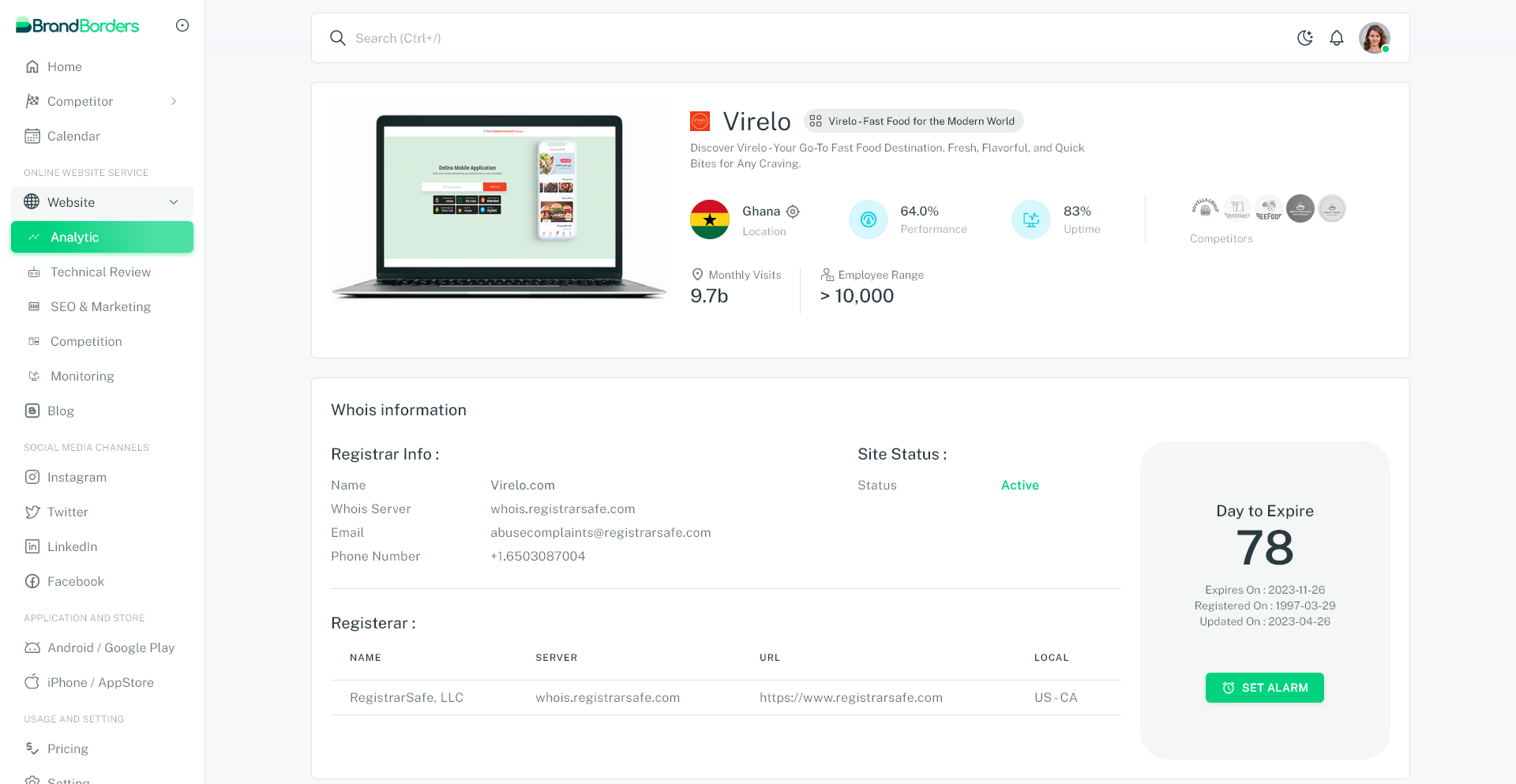Click the 64.0% performance value
The height and width of the screenshot is (784, 1516).
919,211
